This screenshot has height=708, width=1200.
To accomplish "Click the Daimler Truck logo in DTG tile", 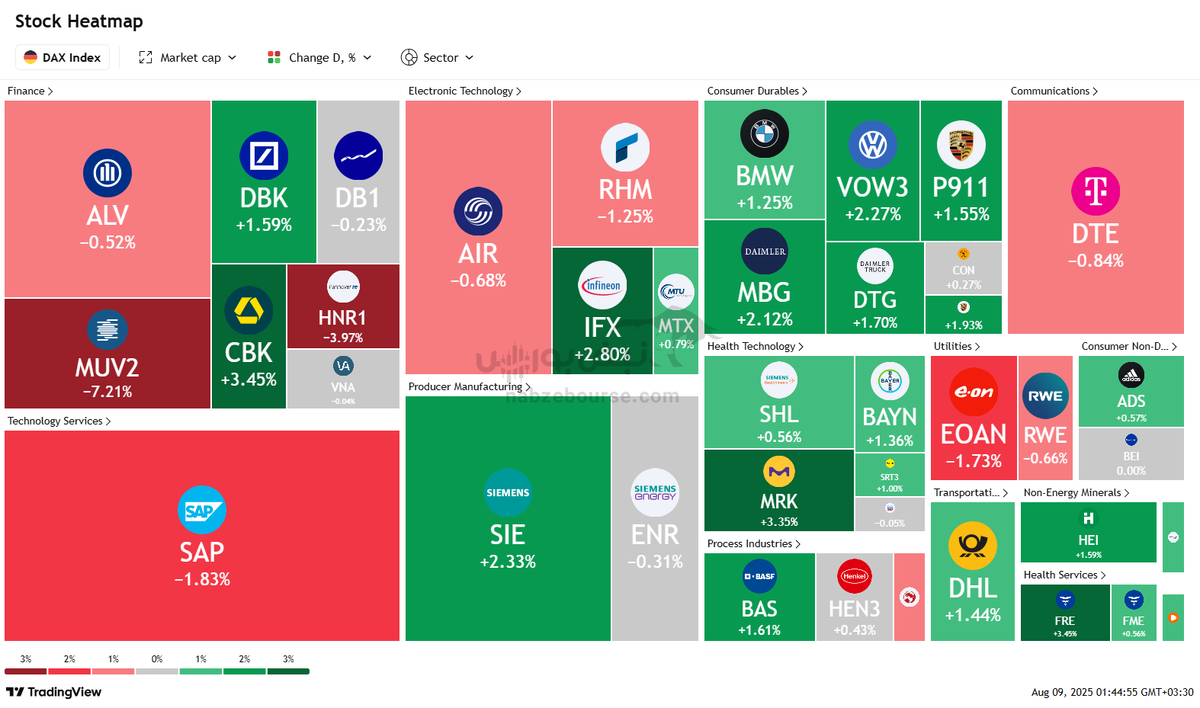I will click(x=874, y=267).
